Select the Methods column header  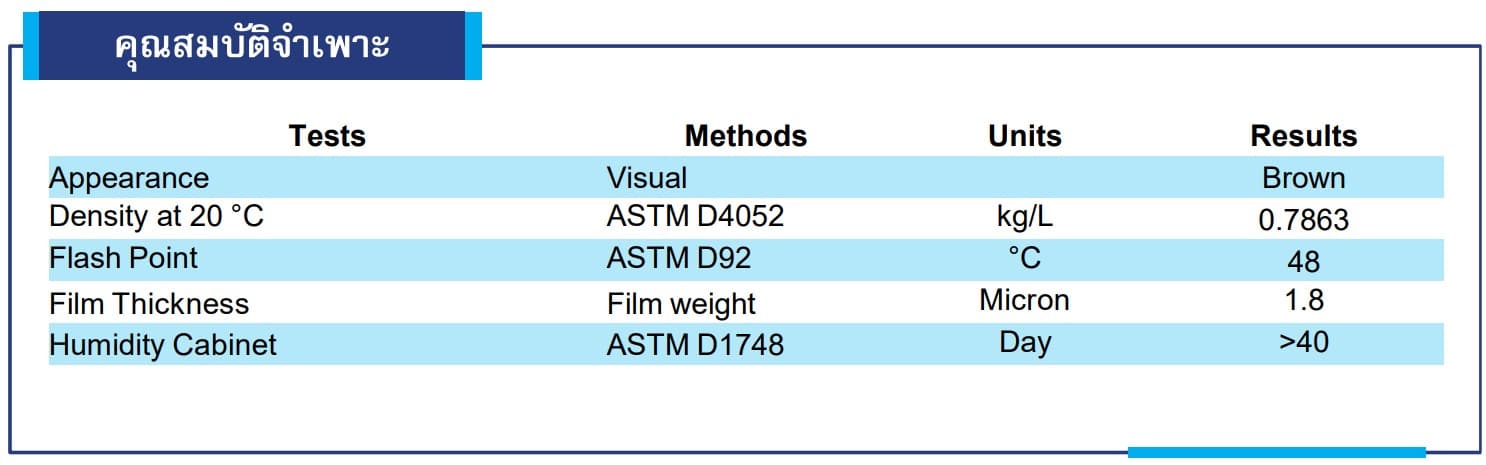click(745, 136)
